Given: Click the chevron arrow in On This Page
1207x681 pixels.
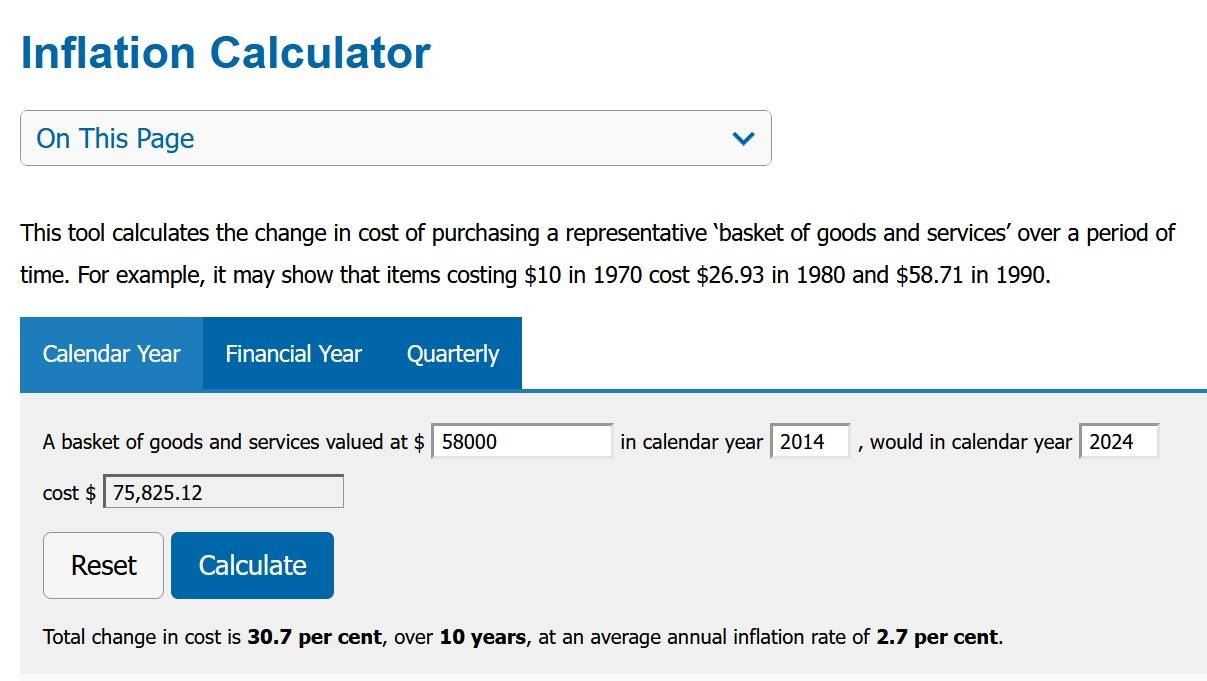Looking at the screenshot, I should 743,138.
